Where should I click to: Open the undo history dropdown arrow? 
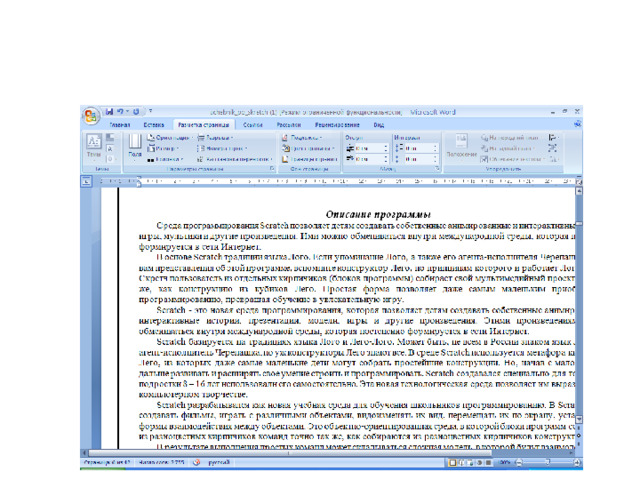[x=127, y=111]
